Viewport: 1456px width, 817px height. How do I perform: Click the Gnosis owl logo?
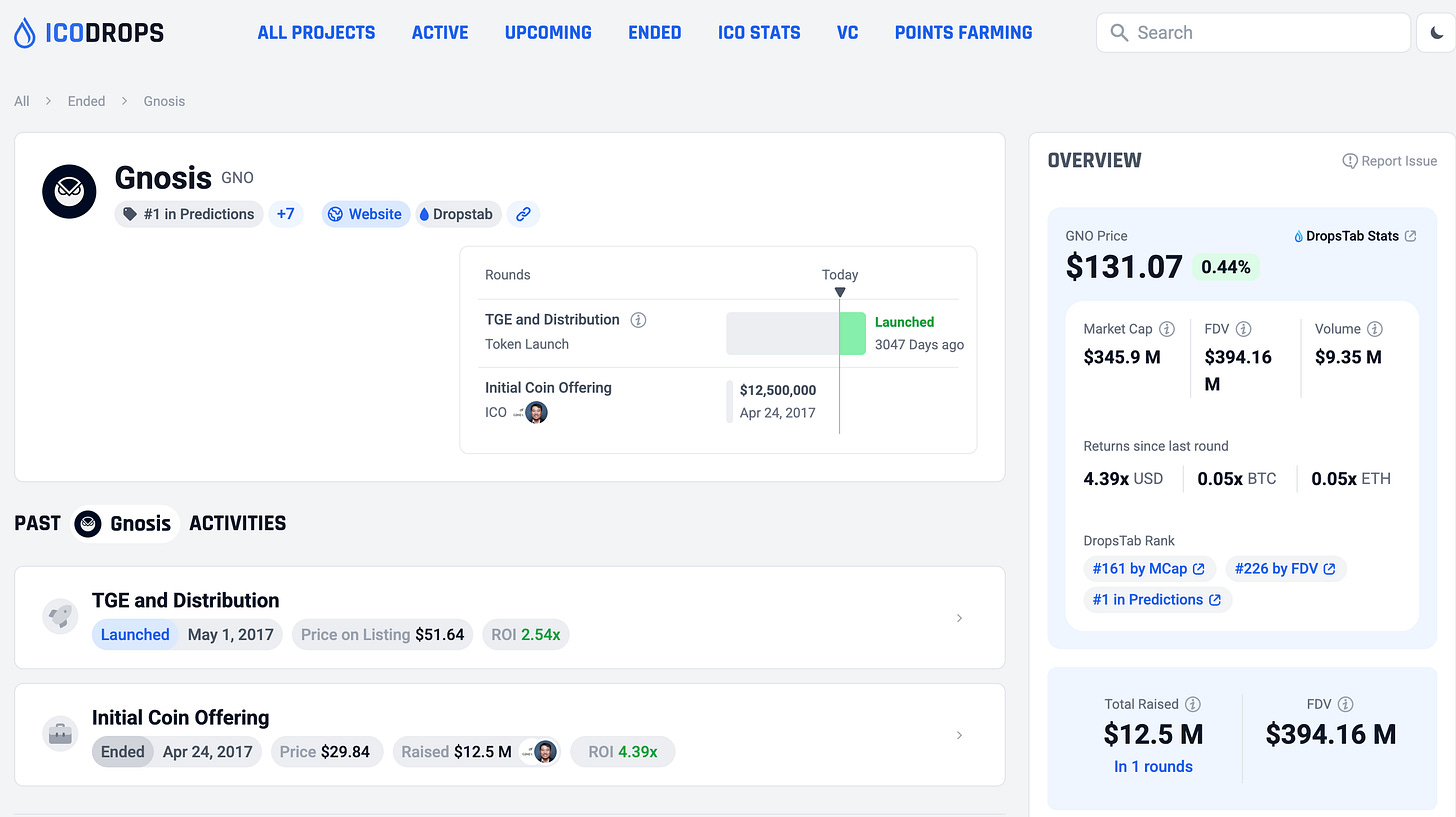click(69, 192)
